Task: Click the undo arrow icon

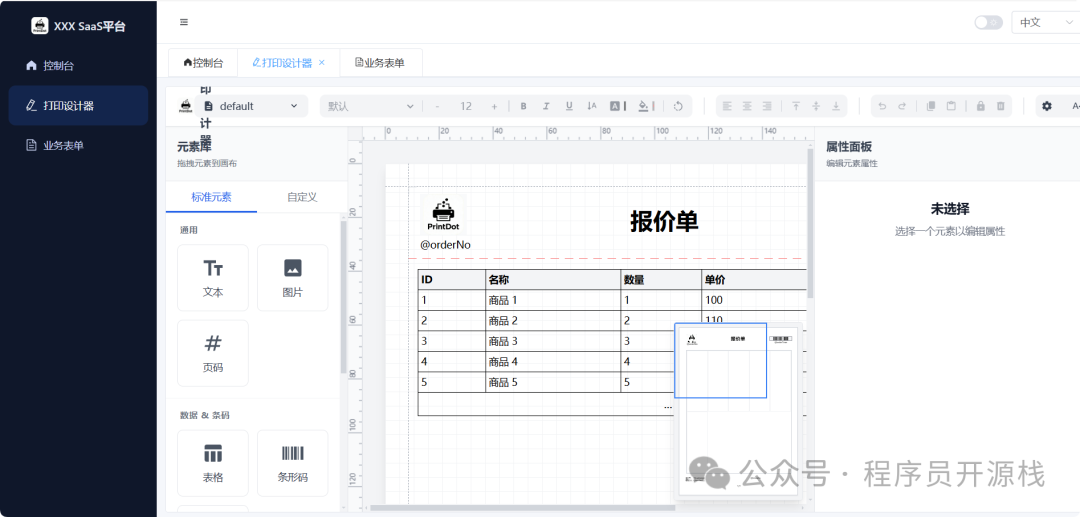Action: click(x=882, y=106)
